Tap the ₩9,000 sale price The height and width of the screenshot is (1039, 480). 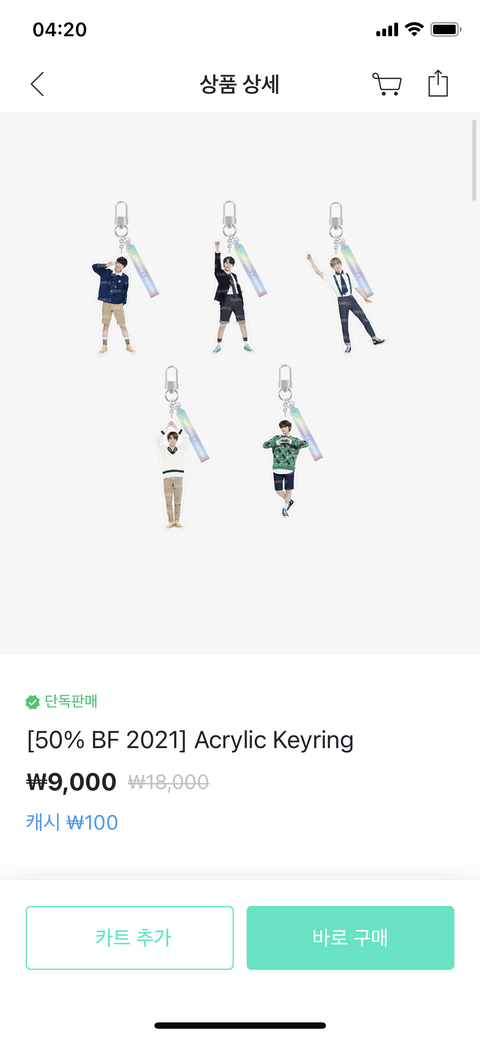72,782
